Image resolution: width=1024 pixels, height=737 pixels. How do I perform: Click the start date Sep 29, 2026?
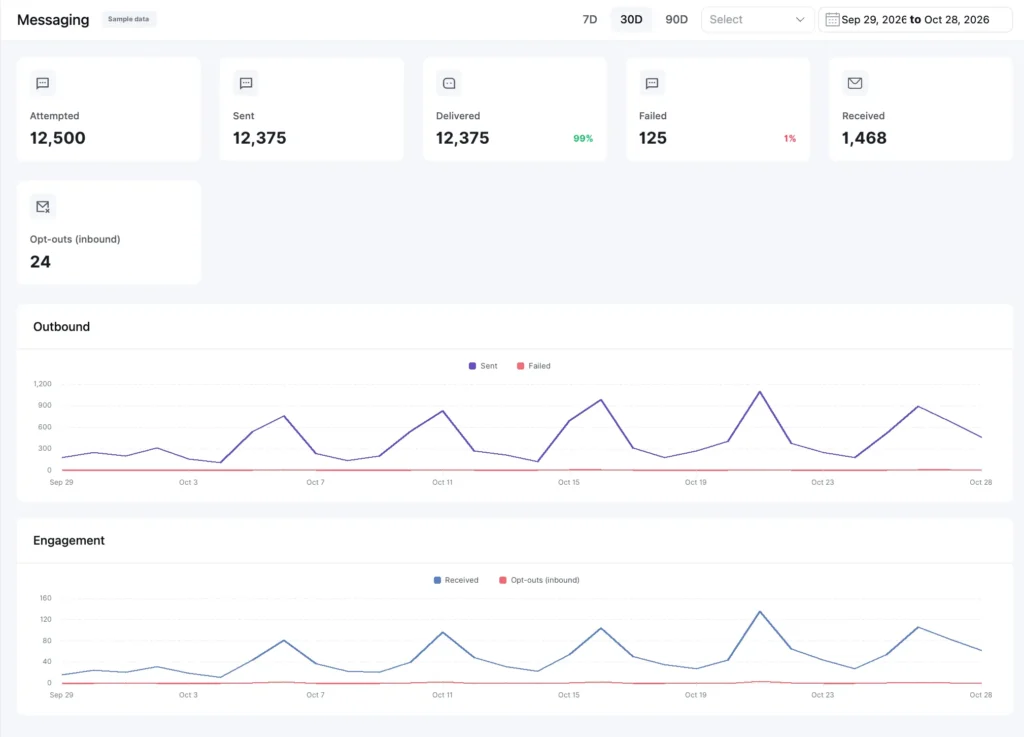[874, 20]
